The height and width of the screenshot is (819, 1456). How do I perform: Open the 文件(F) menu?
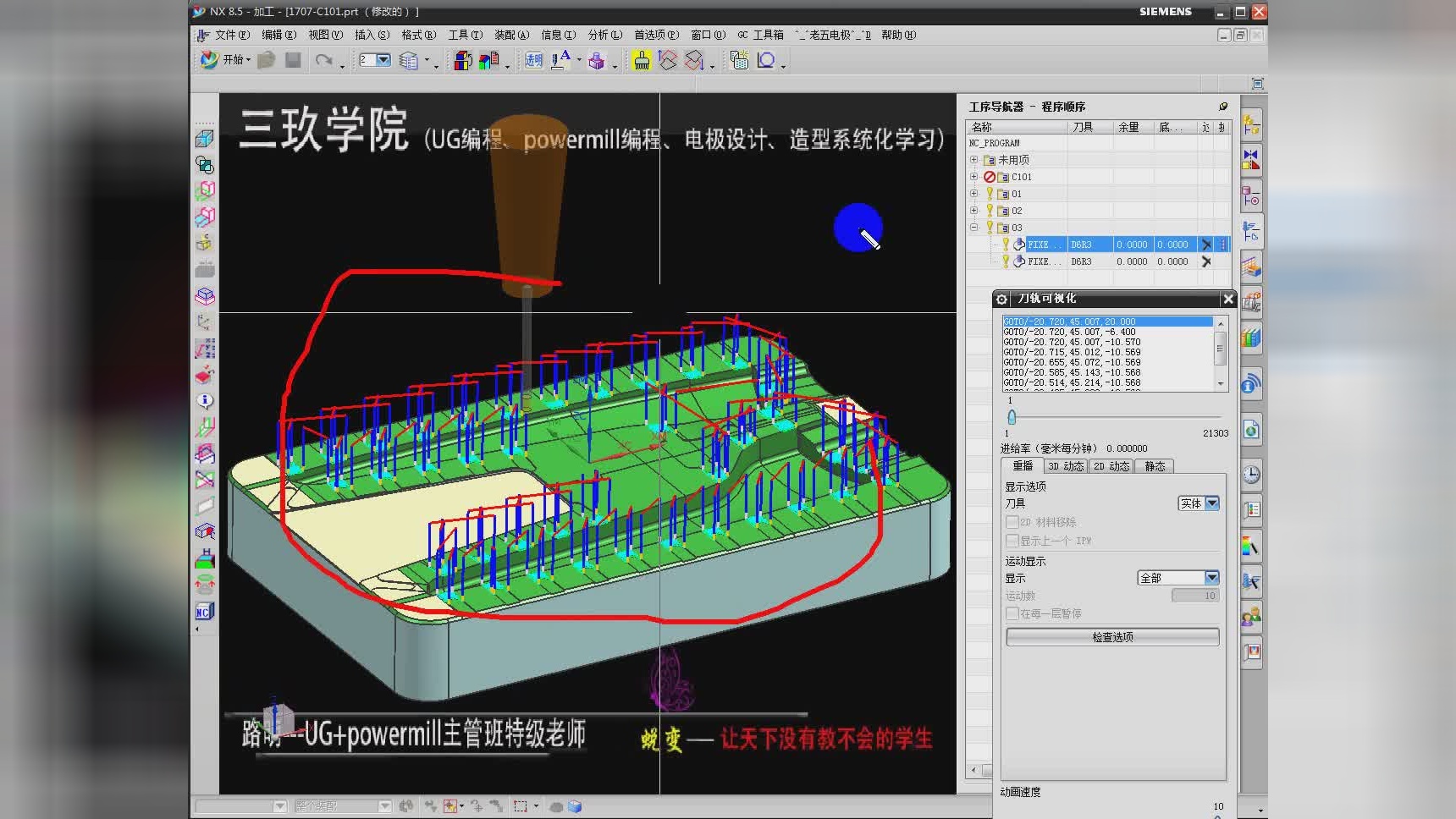point(232,35)
